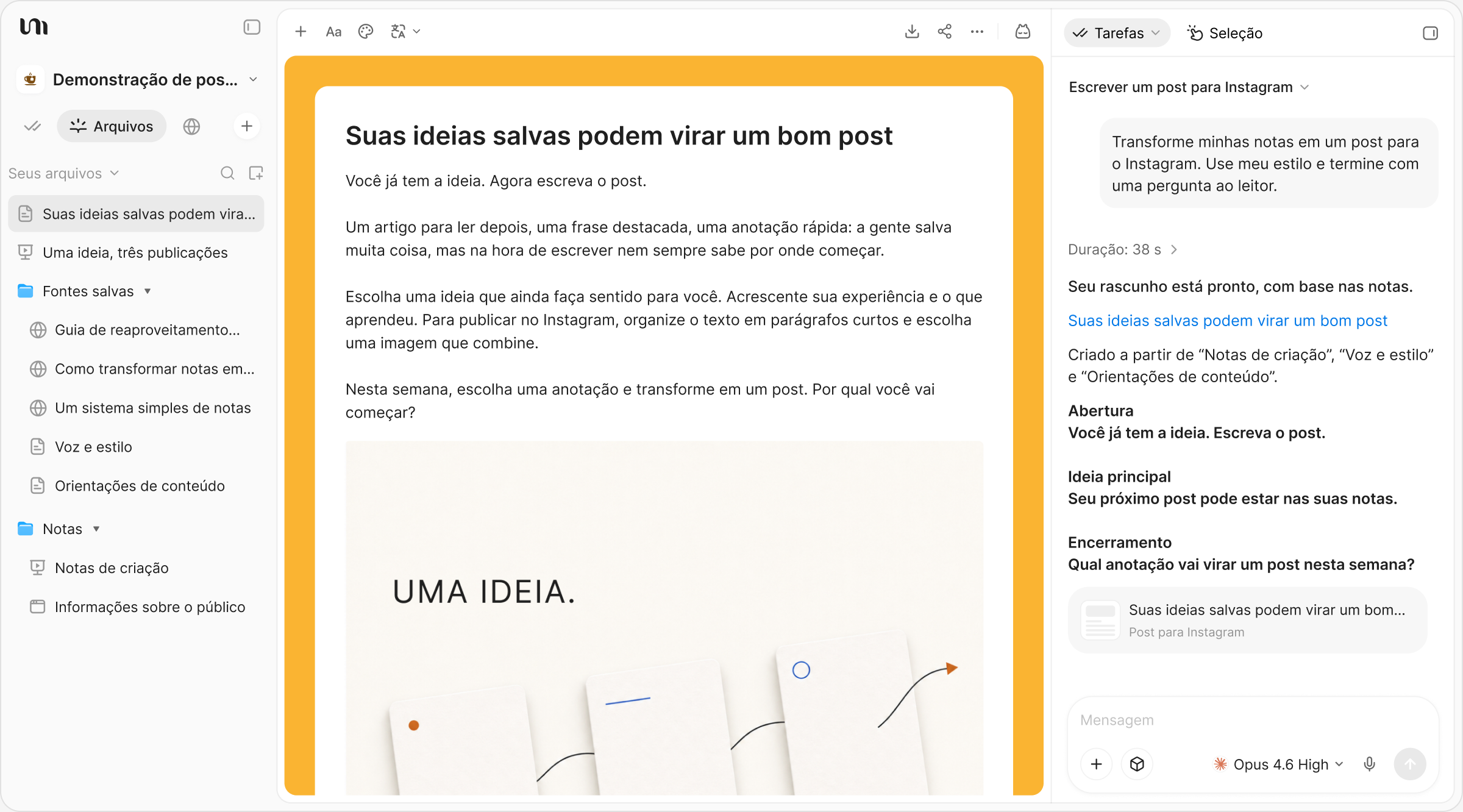
Task: Click the plus icon in editor toolbar
Action: pyautogui.click(x=301, y=32)
